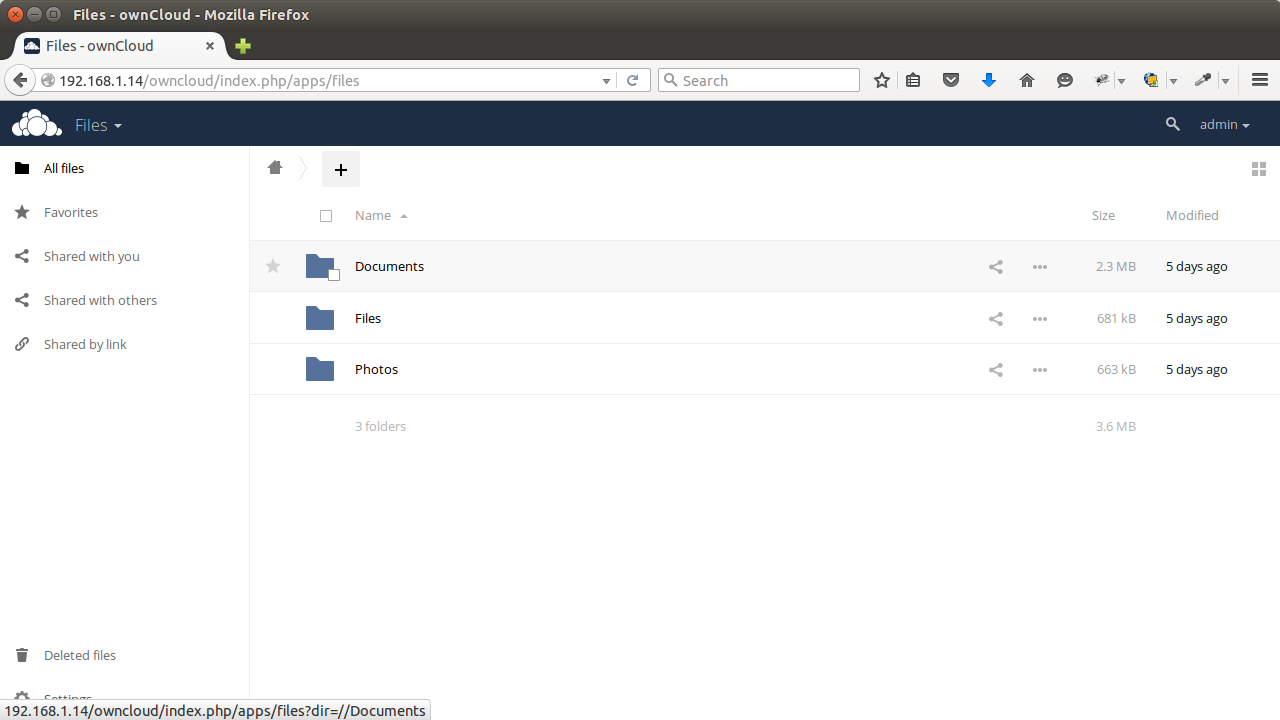Open the Files app switcher dropdown
This screenshot has width=1280, height=720.
click(x=98, y=124)
